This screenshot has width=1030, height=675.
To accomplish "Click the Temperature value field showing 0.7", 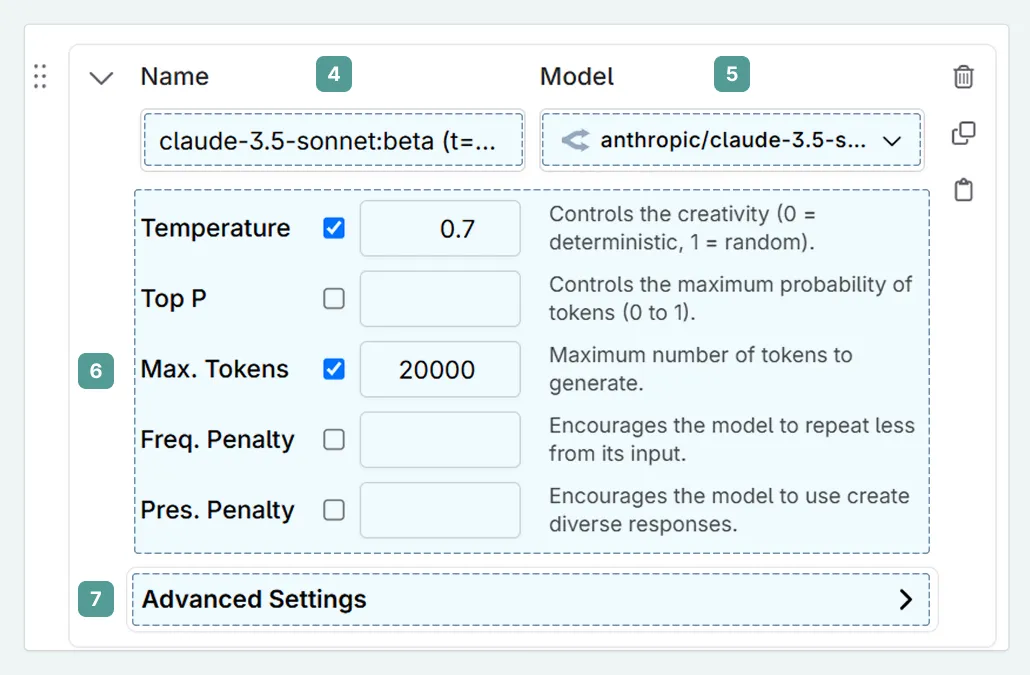I will pyautogui.click(x=440, y=228).
